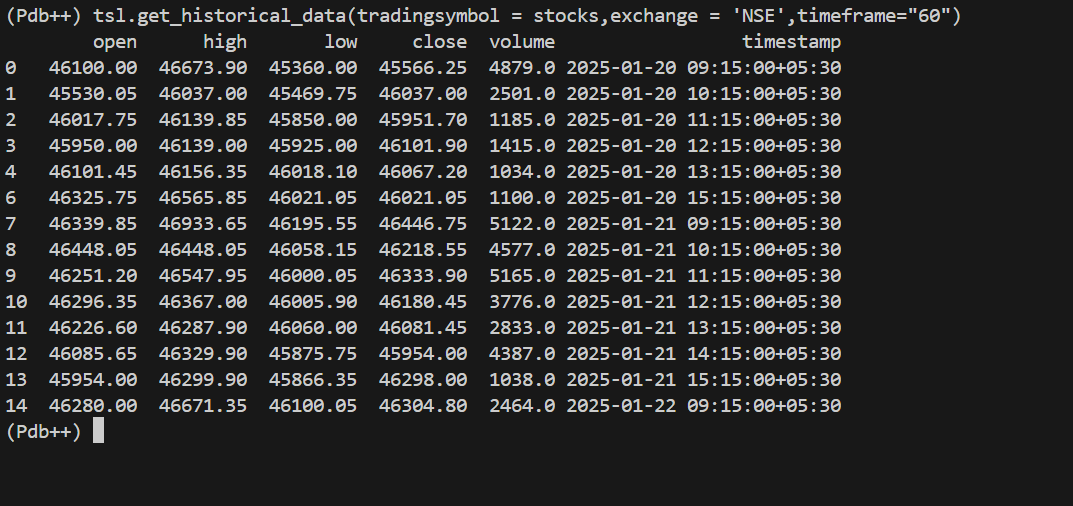
Task: Click the tradingsymbol parameter text
Action: tap(423, 16)
